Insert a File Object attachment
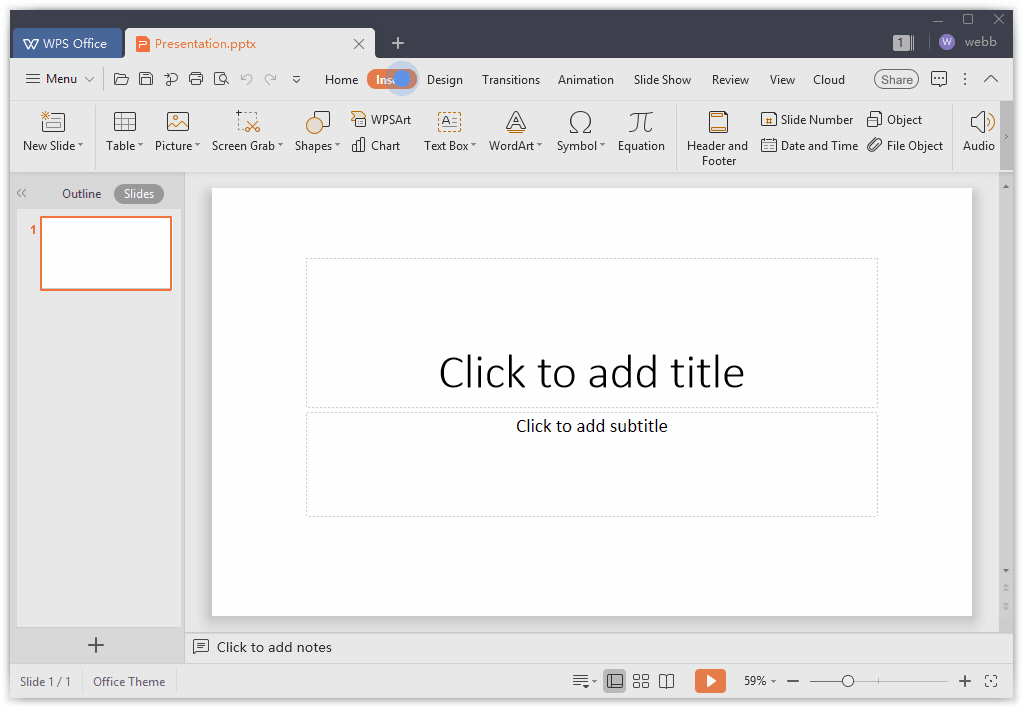This screenshot has width=1023, height=708. [904, 146]
